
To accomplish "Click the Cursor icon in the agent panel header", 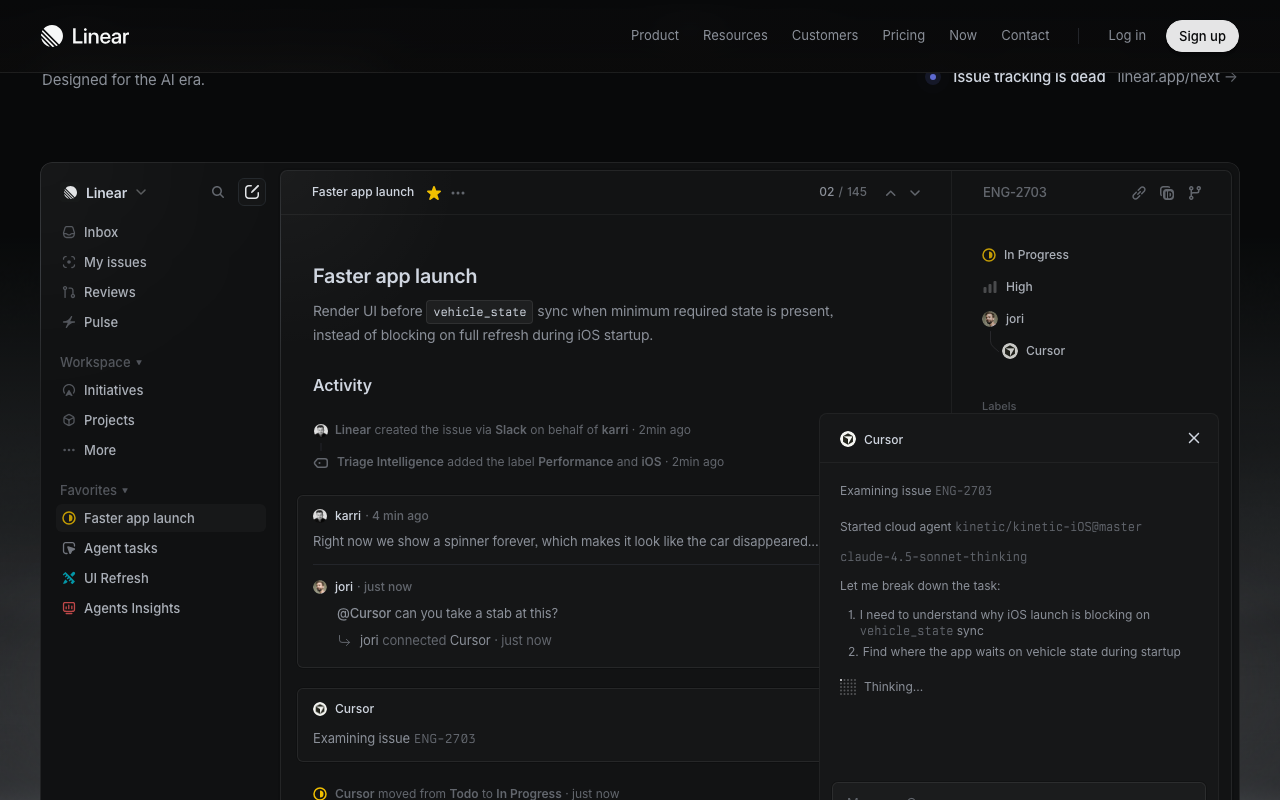I will point(848,439).
